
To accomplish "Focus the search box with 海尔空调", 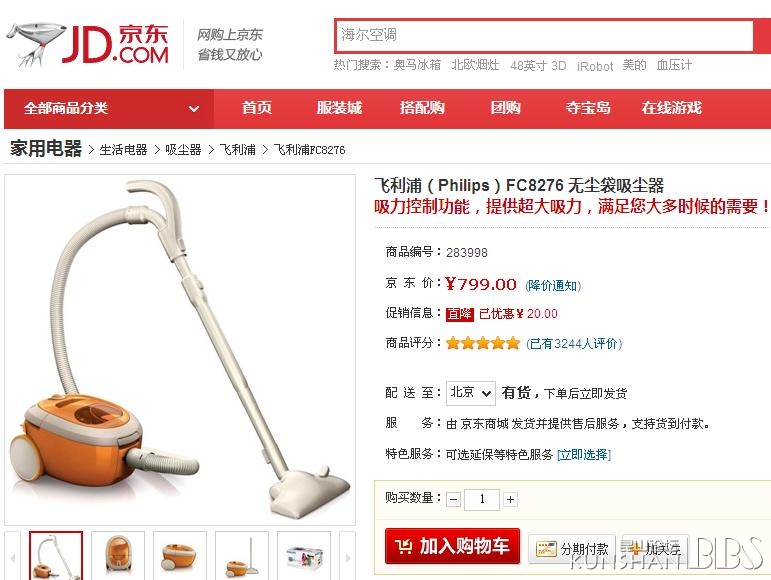I will click(x=543, y=35).
